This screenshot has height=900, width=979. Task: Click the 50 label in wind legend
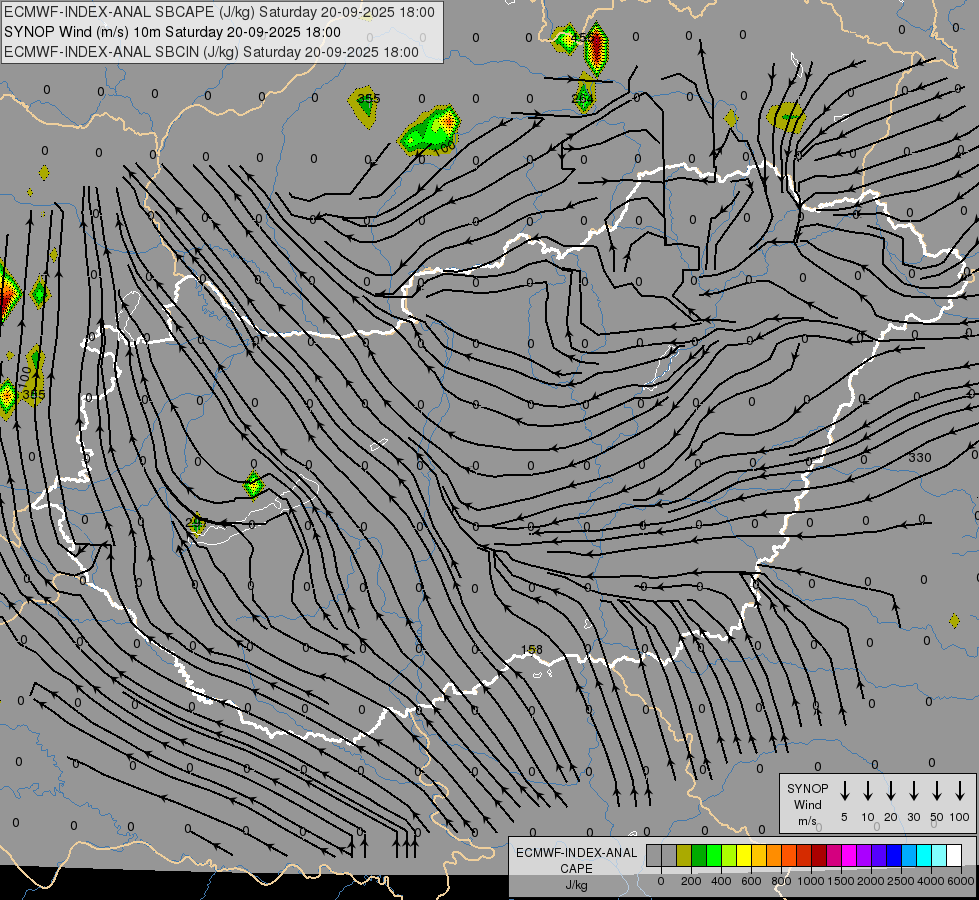click(x=937, y=817)
